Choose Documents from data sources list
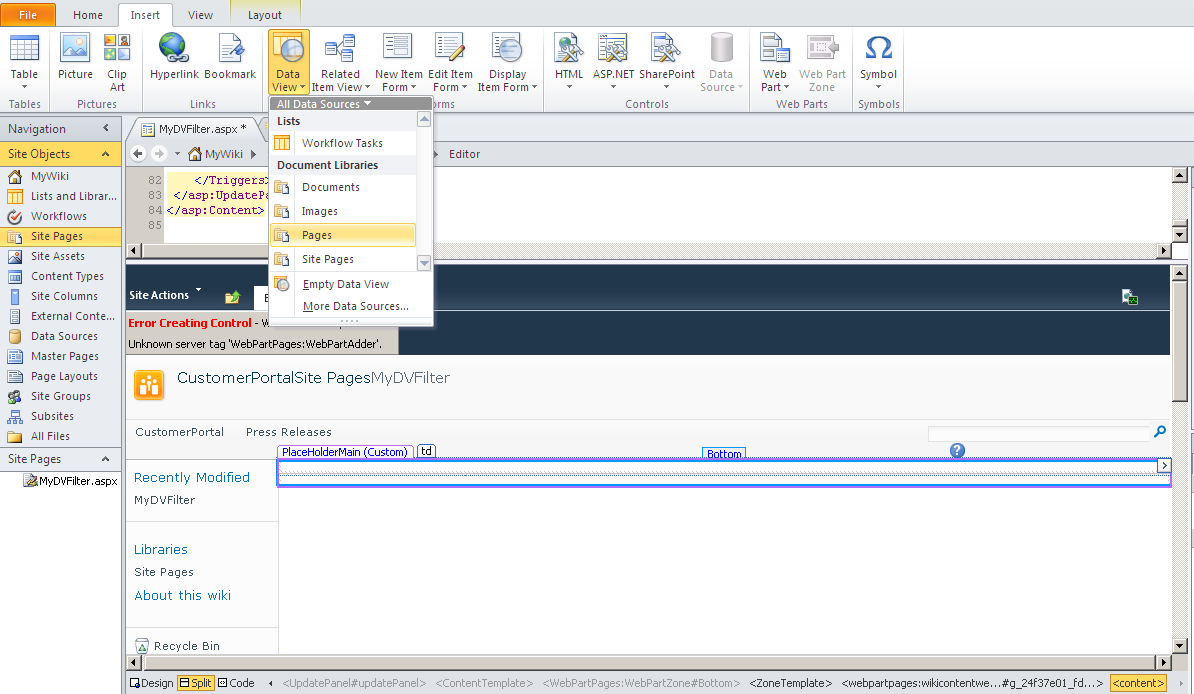The width and height of the screenshot is (1194, 694). click(x=343, y=187)
